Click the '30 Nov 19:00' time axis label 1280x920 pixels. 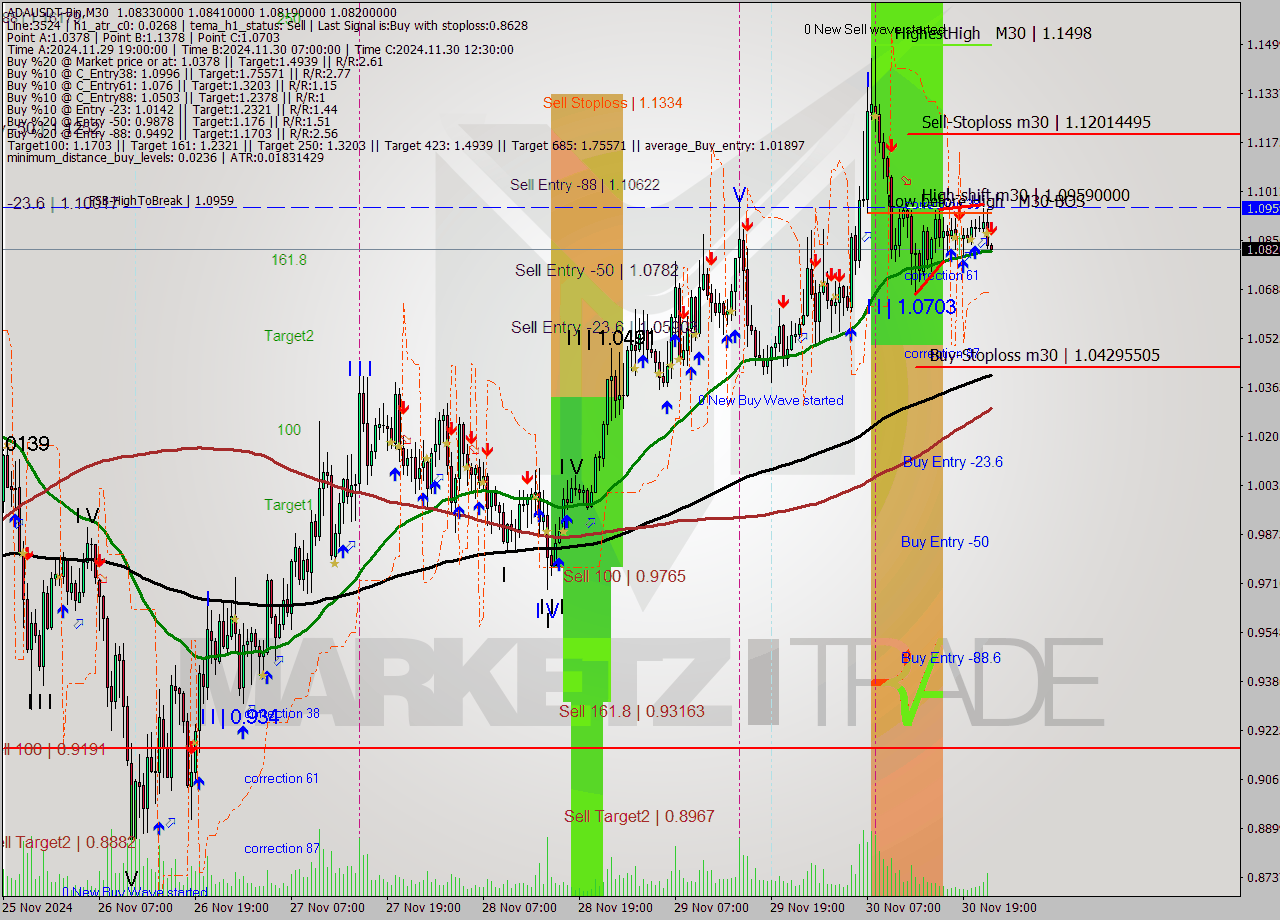999,908
